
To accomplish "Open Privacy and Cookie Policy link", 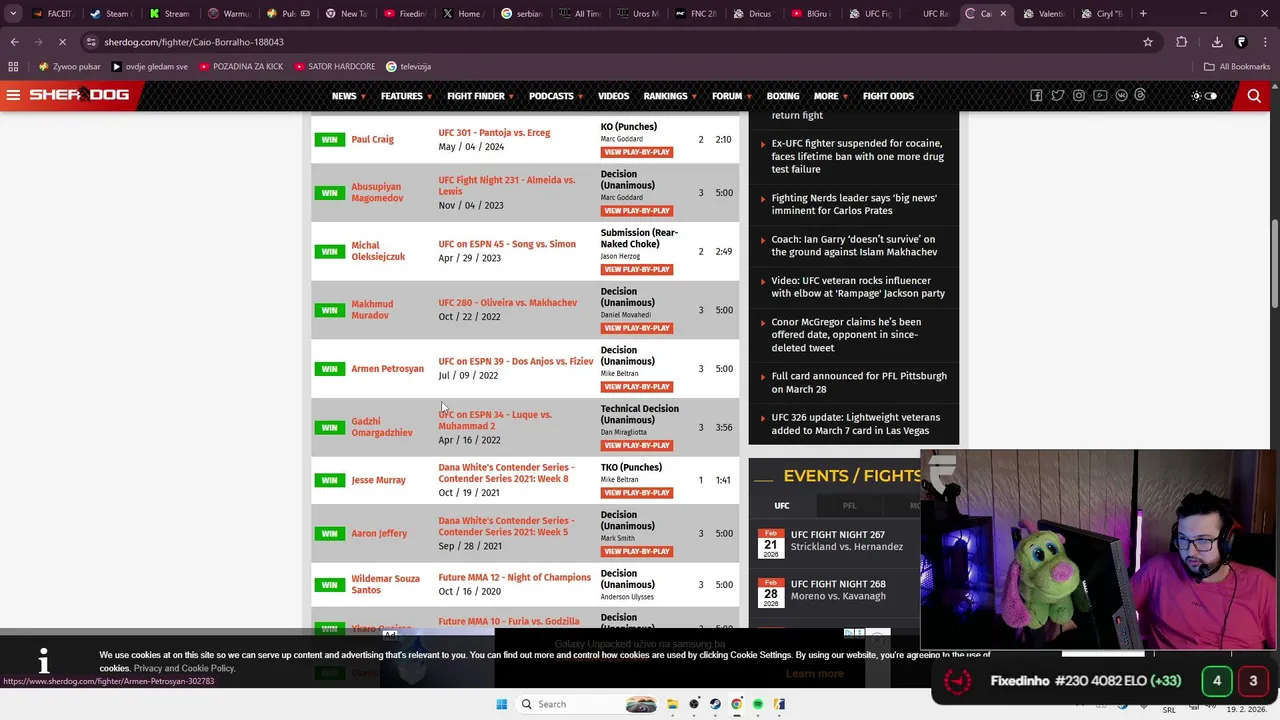I will click(x=184, y=668).
